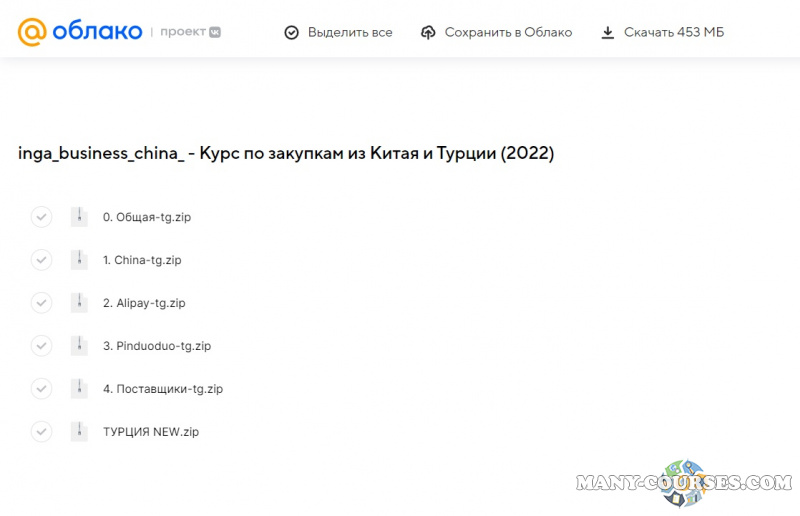Select the 1. China-tg.zip checkbox

(41, 260)
